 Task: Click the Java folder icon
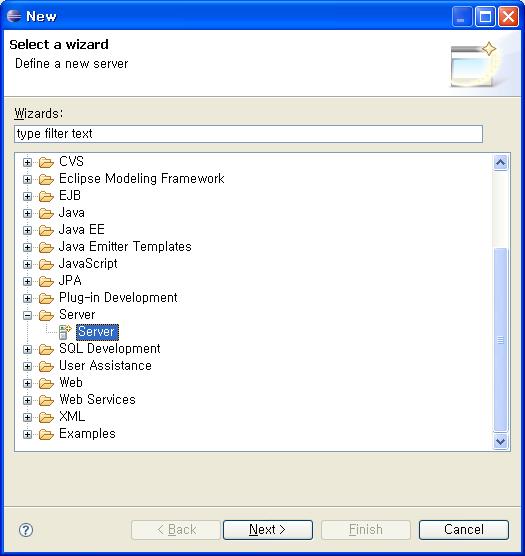tap(46, 213)
